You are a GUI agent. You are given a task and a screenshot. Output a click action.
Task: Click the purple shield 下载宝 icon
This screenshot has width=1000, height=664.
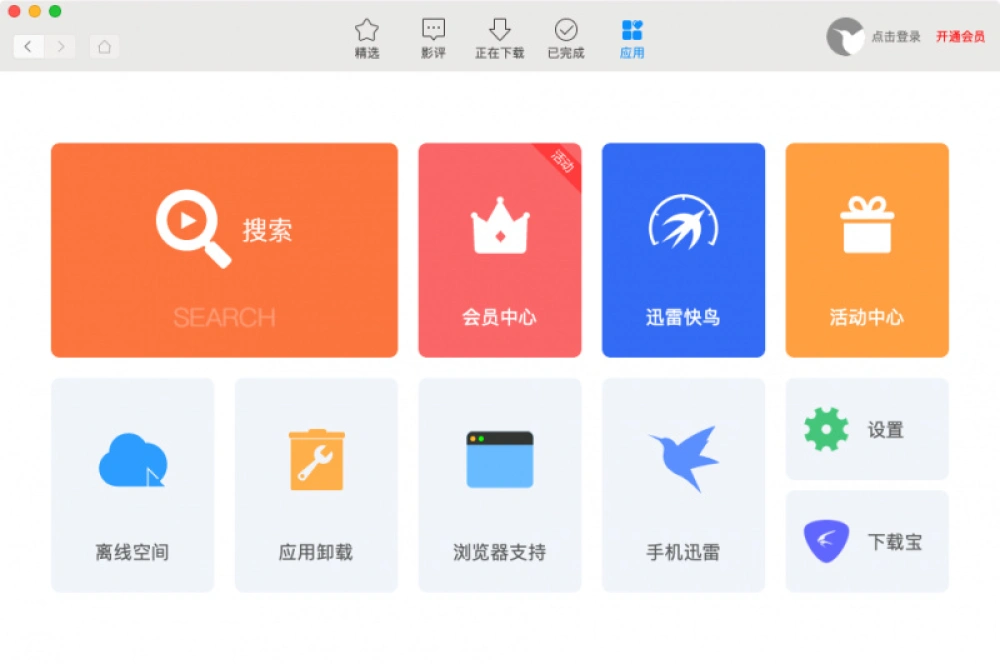click(827, 542)
